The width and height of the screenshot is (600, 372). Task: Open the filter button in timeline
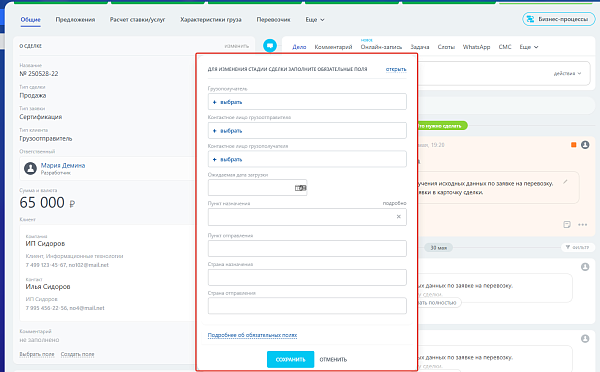point(577,247)
